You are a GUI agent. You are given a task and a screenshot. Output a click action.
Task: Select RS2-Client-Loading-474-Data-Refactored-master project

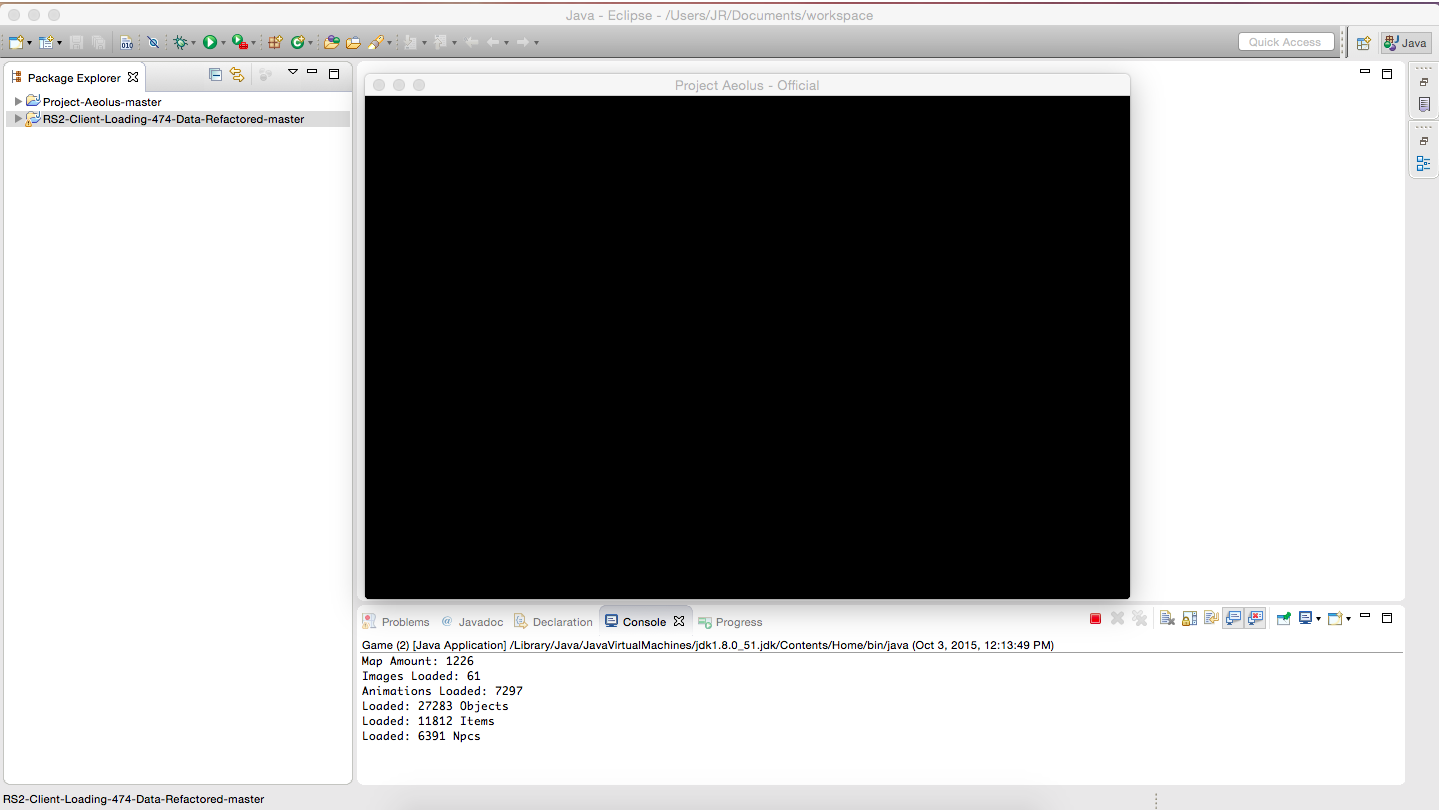173,119
